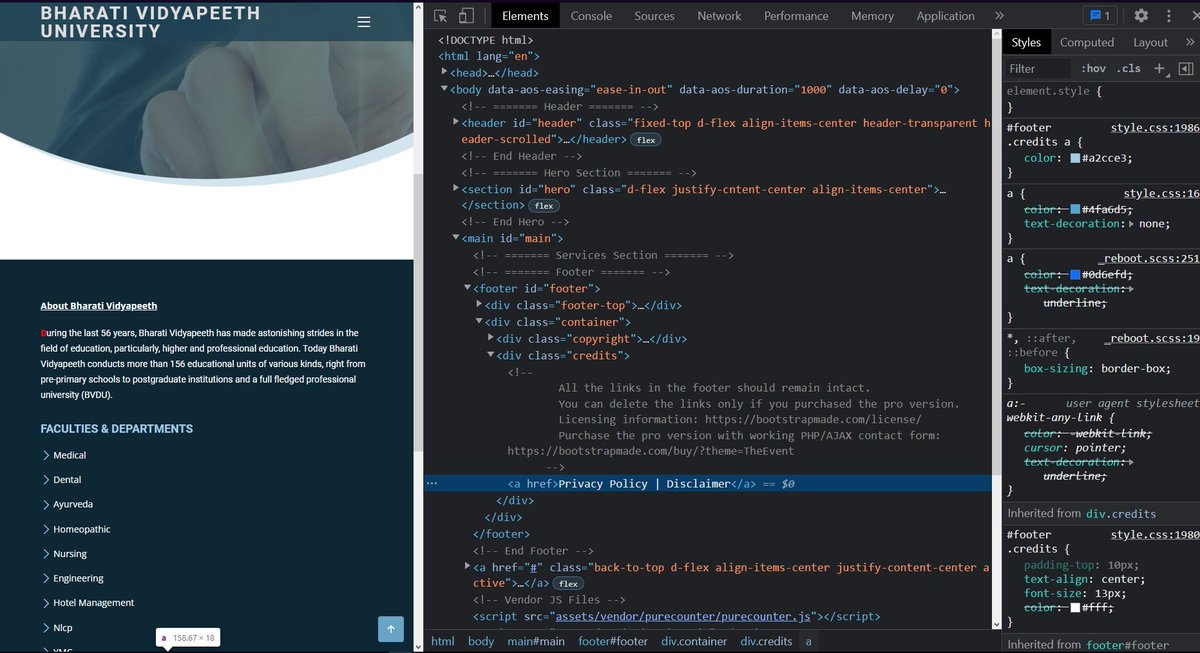Show more DevTools tabs chevron

tap(999, 16)
